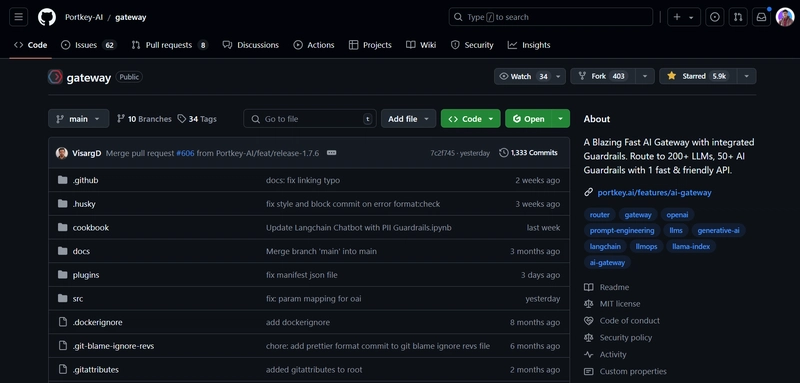Expand commit message ellipsis button
Viewport: 800px width, 383px height.
point(331,153)
